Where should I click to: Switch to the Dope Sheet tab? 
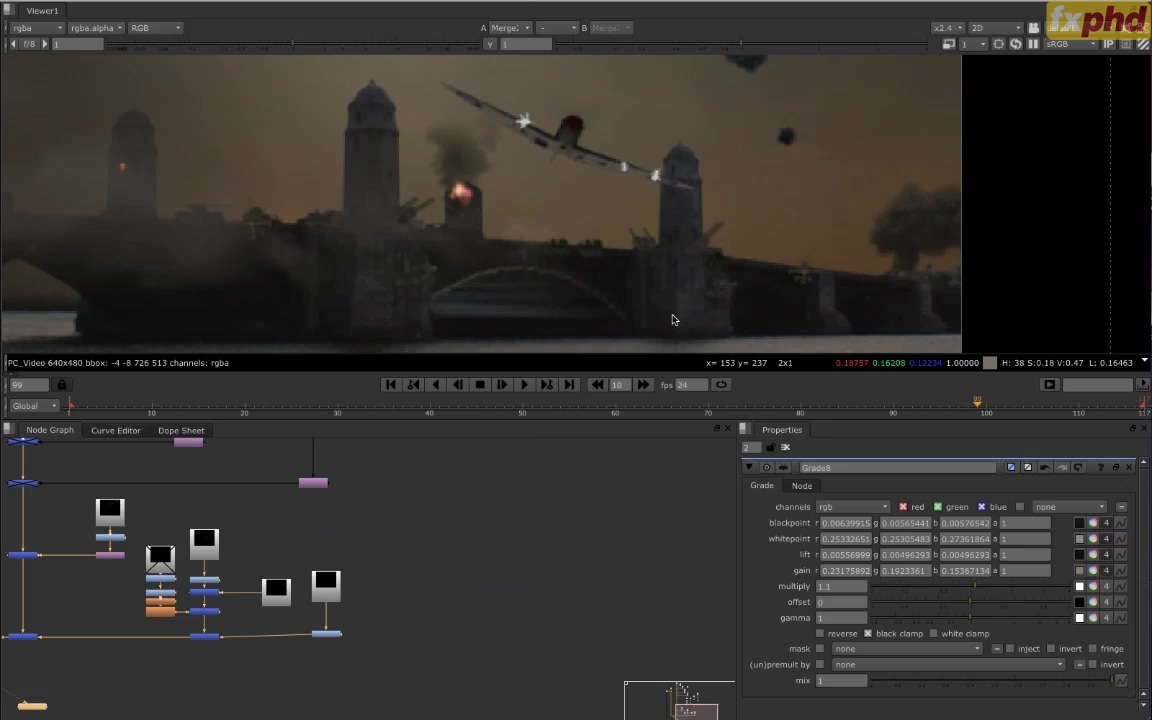(181, 431)
